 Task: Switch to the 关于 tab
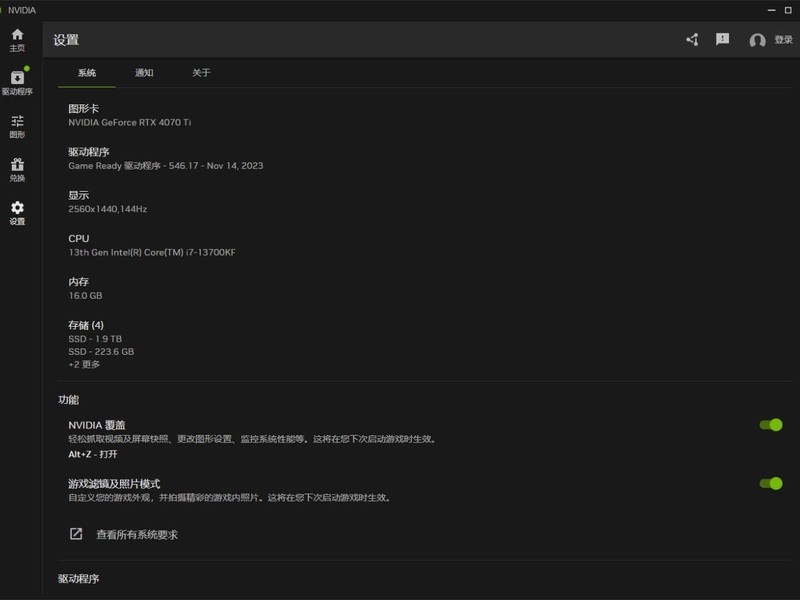[201, 73]
